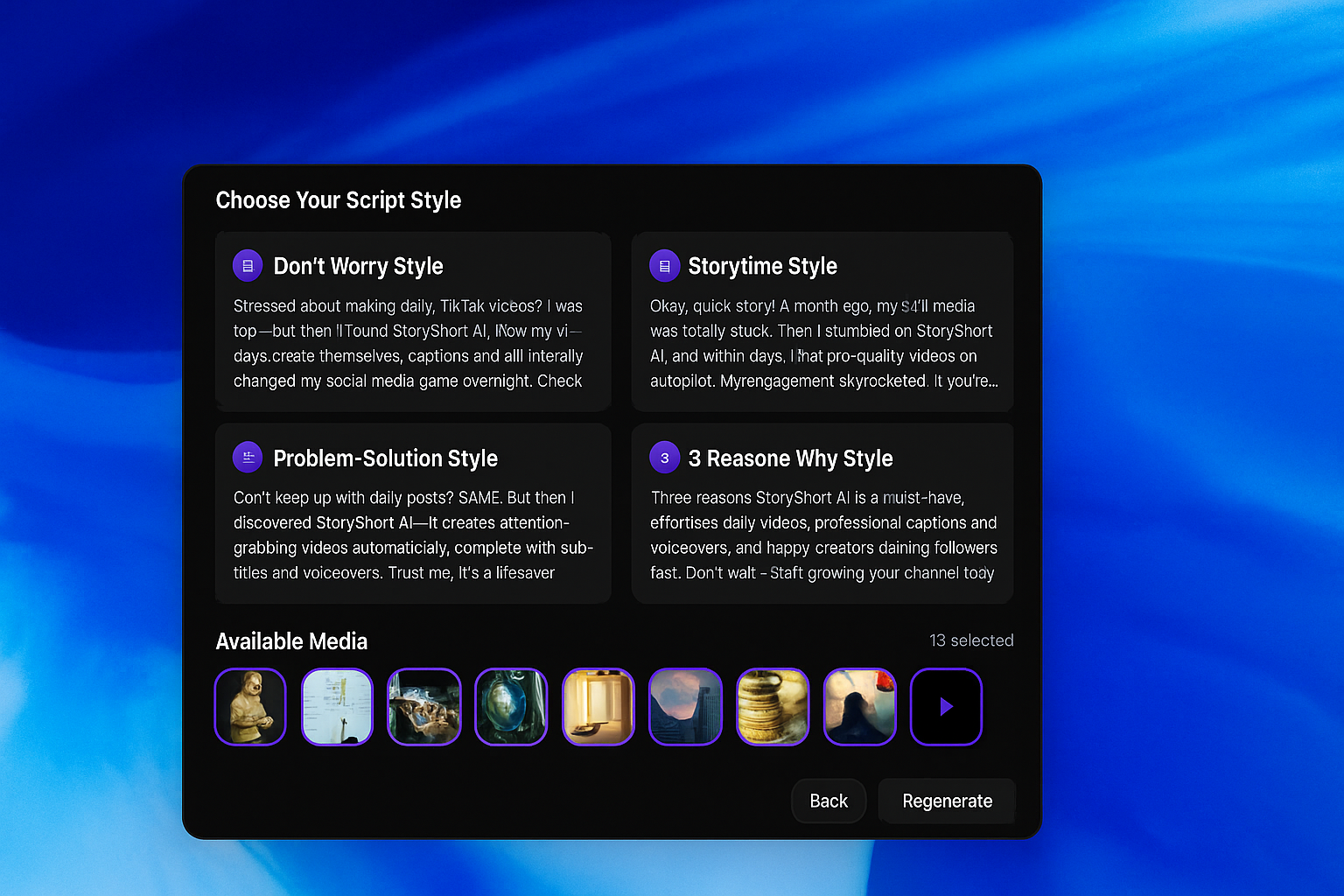Screen dimensions: 1344x896
Task: Select the Problem-Solution Style card title
Action: [x=385, y=458]
